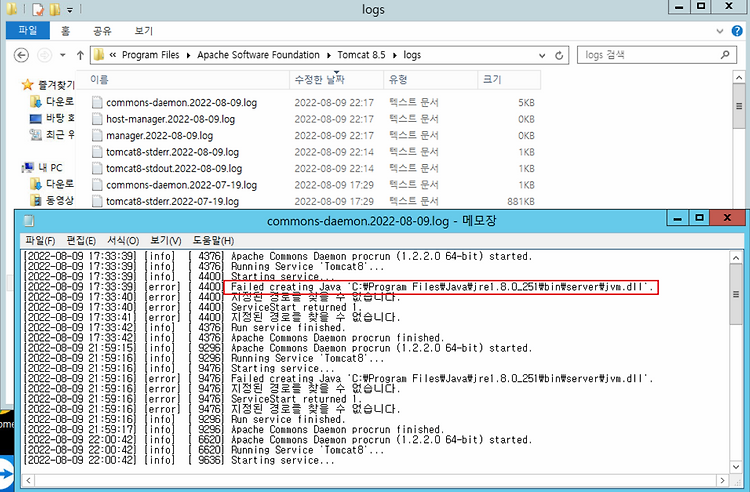Minimize the Notepad window
750x492 pixels.
coord(677,219)
